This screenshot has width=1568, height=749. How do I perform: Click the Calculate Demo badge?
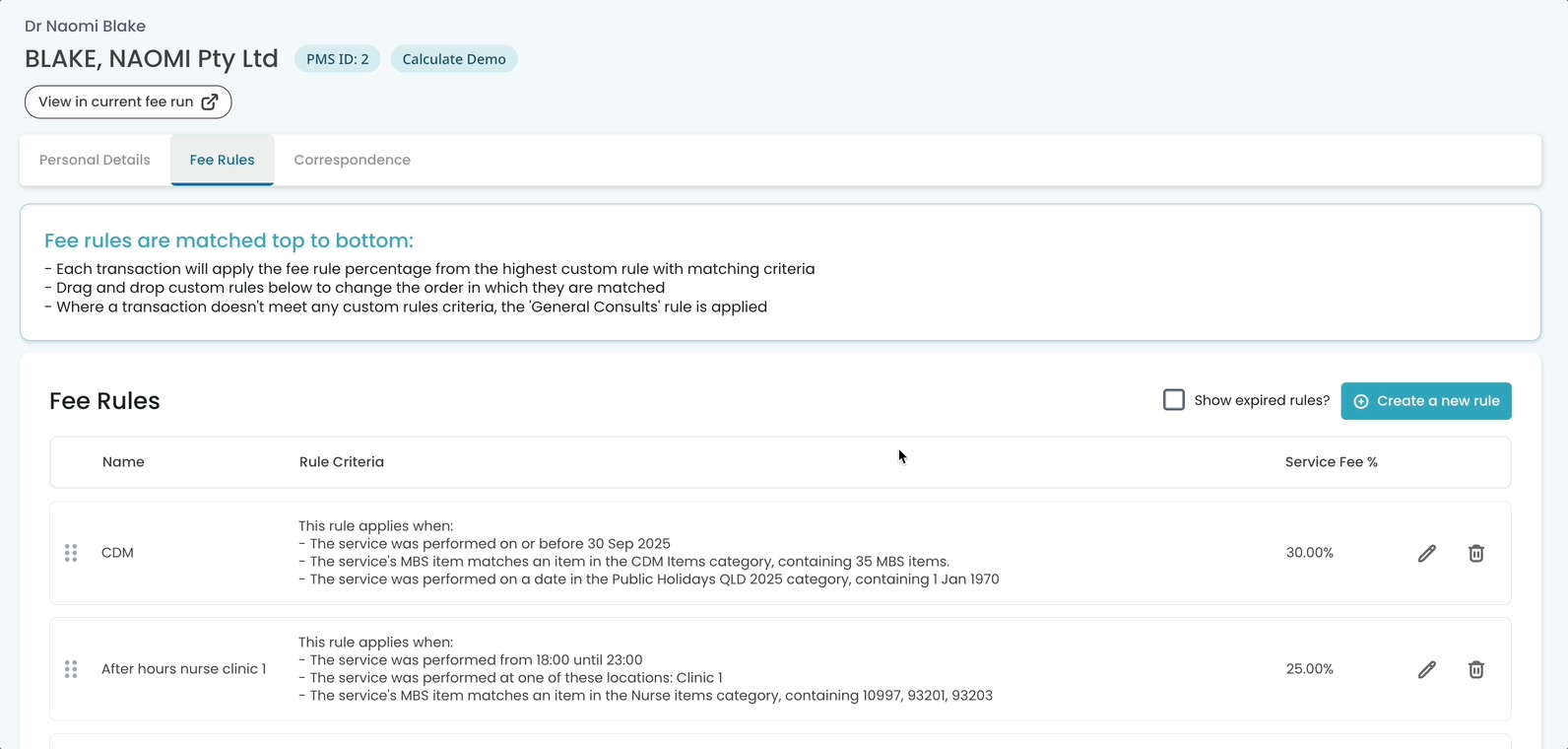point(454,59)
